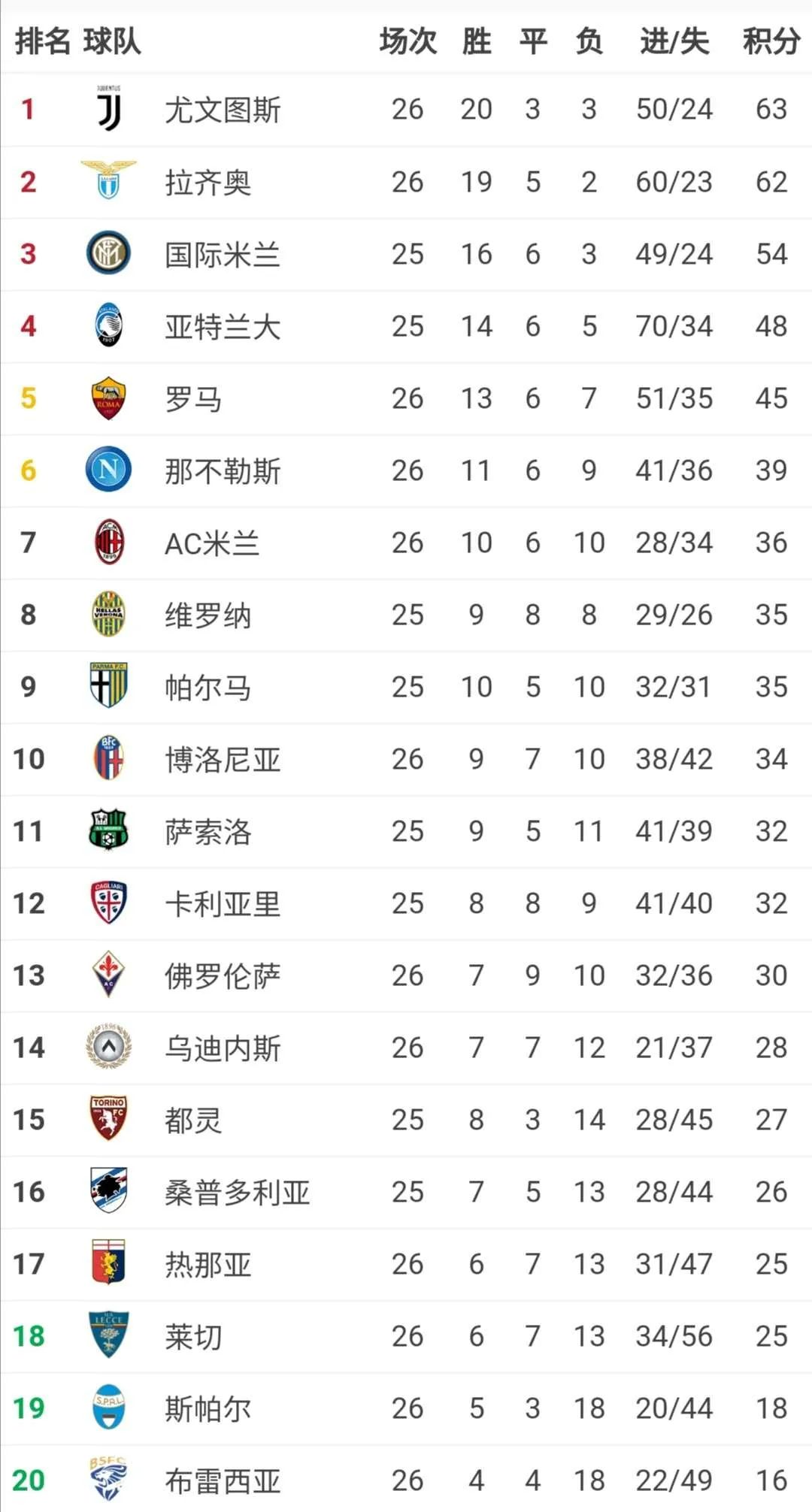The image size is (812, 1512).
Task: Select the 进/失 goals column header
Action: (674, 41)
